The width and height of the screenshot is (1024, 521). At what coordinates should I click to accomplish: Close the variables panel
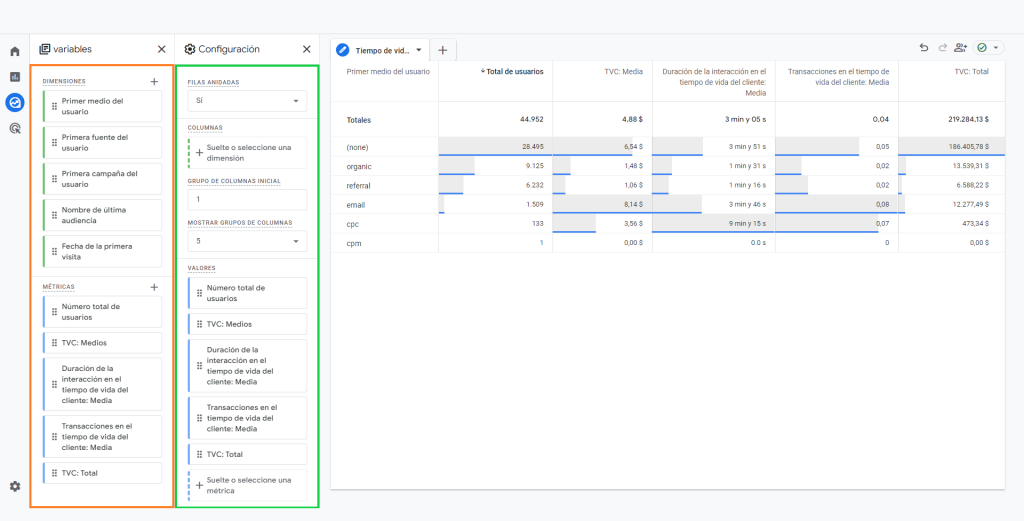click(161, 49)
